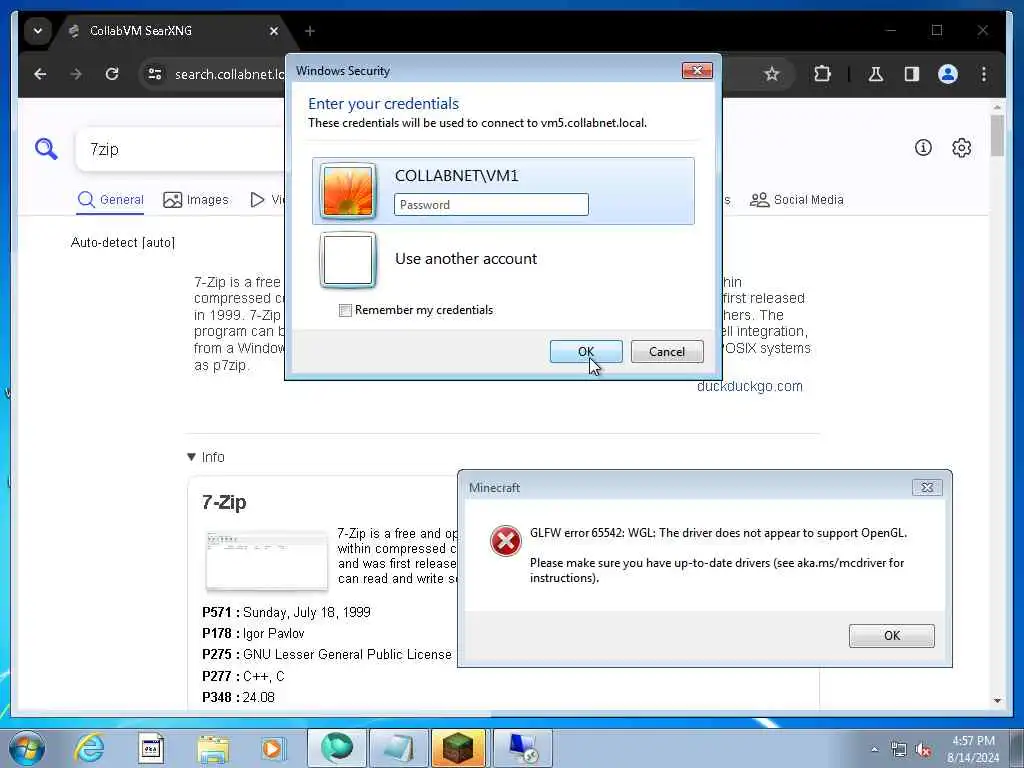The height and width of the screenshot is (768, 1024).
Task: Go back using the browser back arrow
Action: [40, 74]
